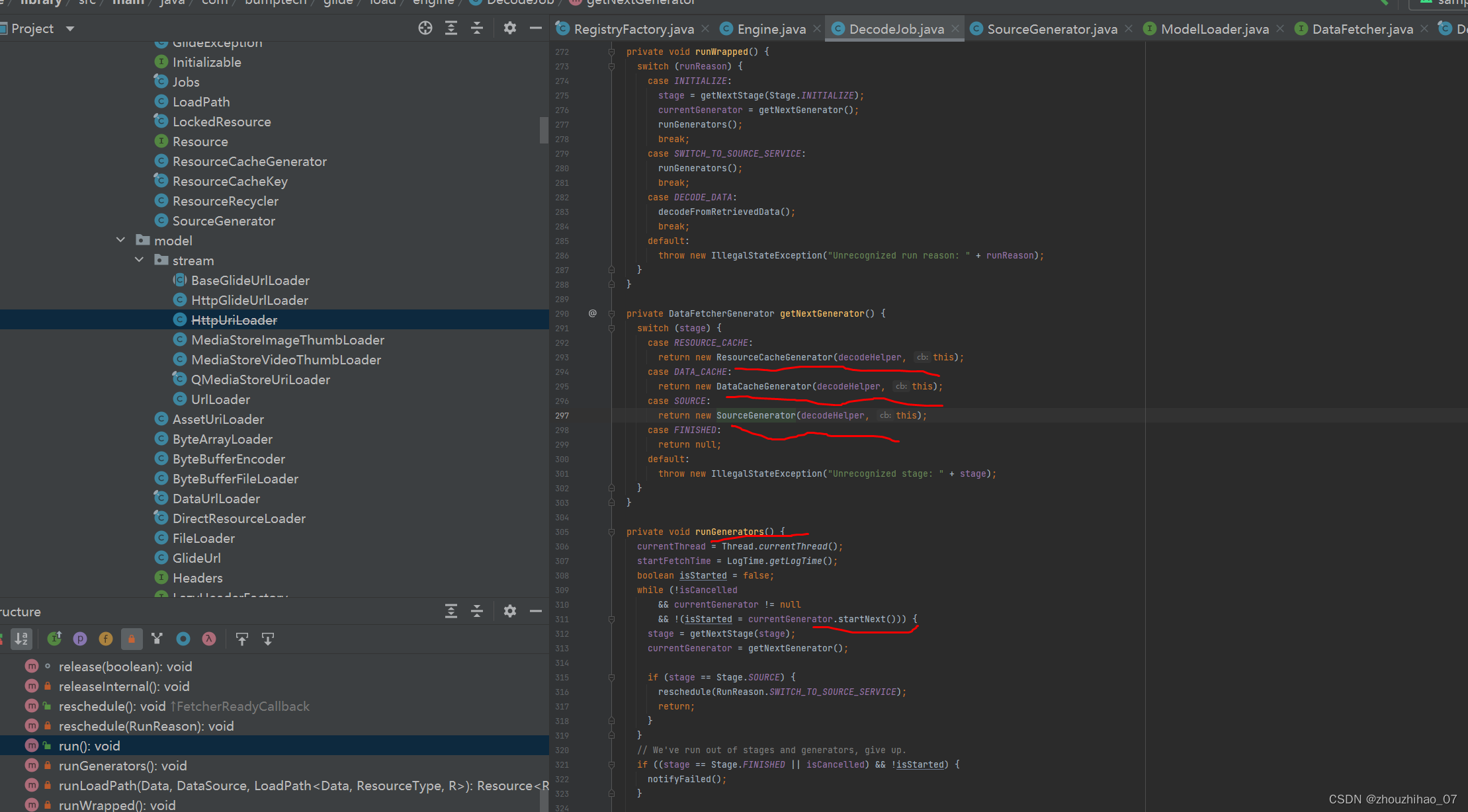Viewport: 1468px width, 812px height.
Task: Click DataCacheGenerator constructor call at line 295
Action: pos(763,386)
